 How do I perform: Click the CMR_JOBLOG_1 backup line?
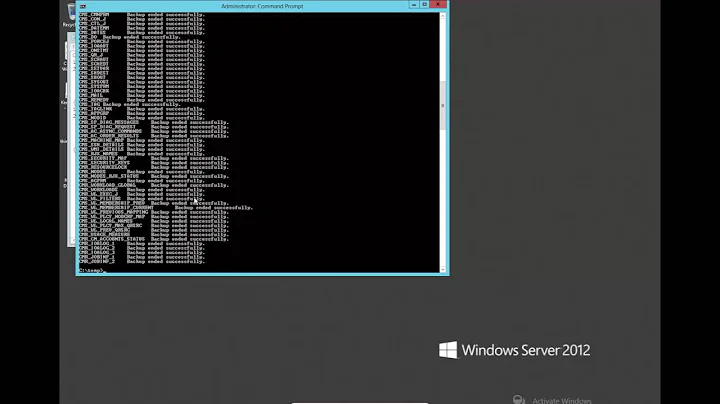tap(141, 244)
